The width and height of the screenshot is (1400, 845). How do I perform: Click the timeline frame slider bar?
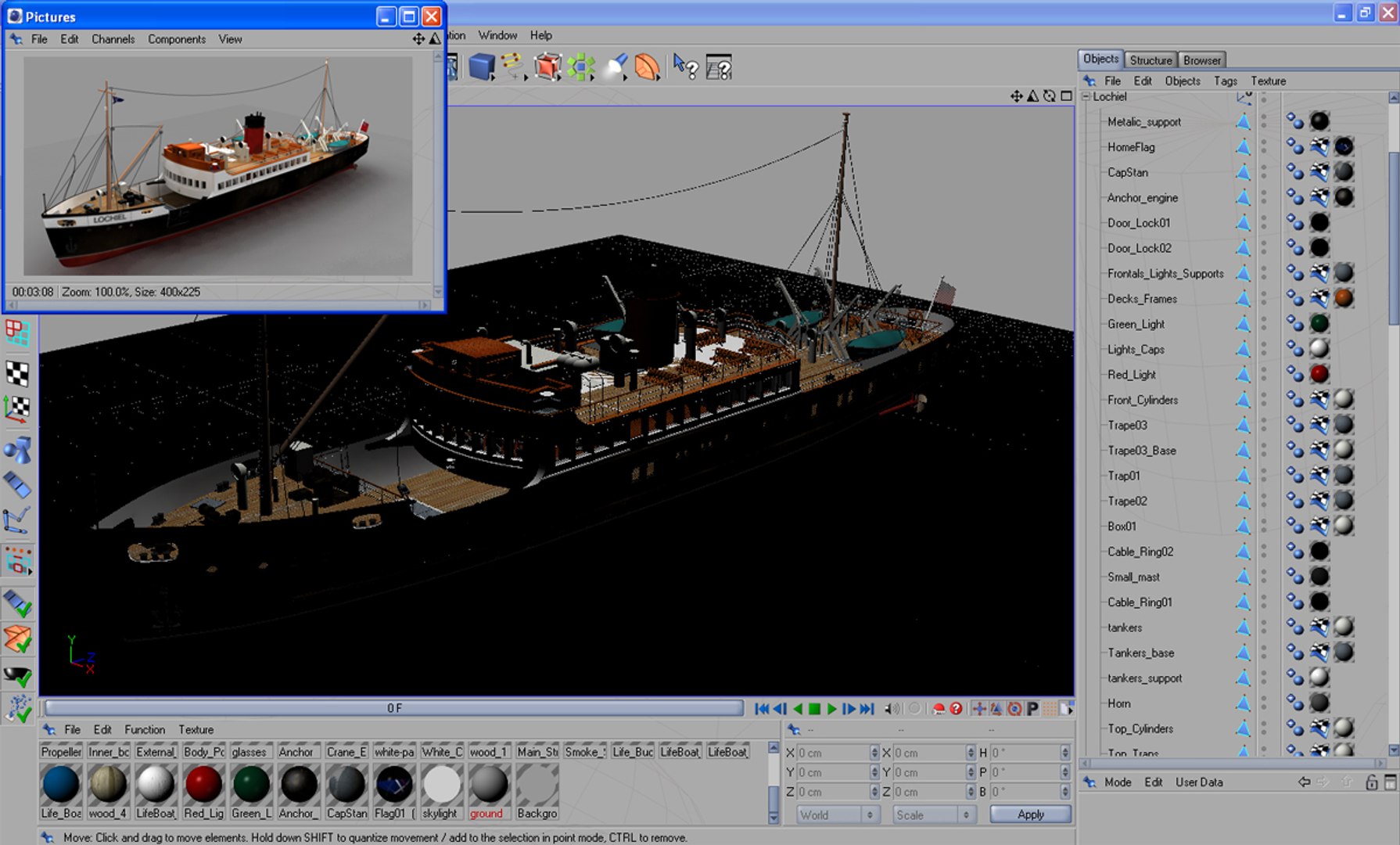pyautogui.click(x=394, y=708)
